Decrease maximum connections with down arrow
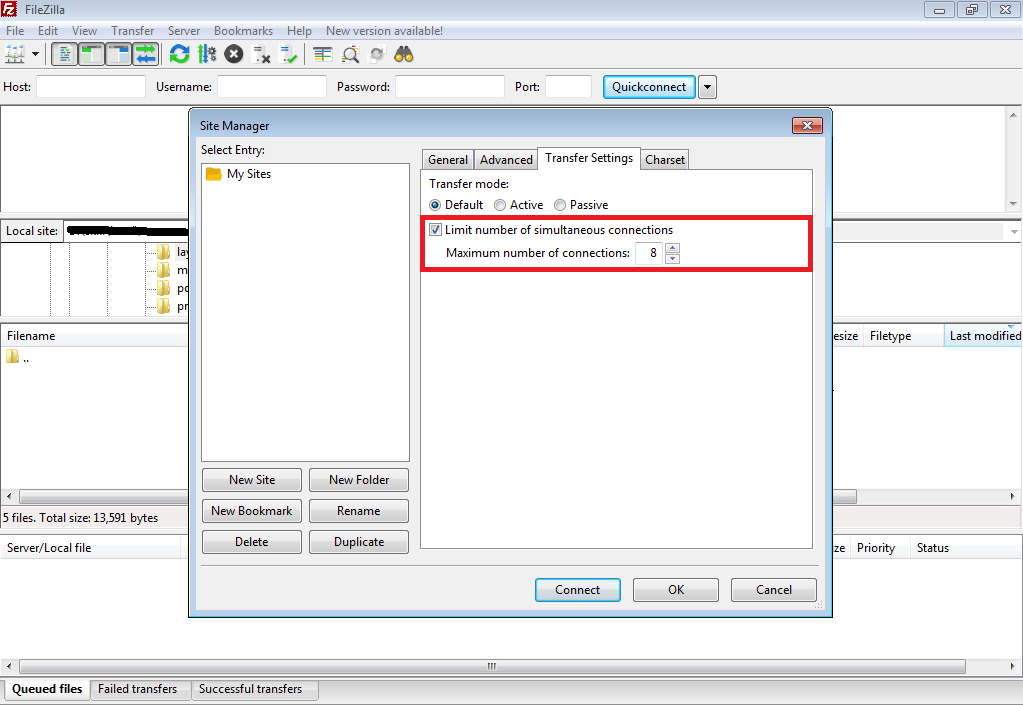Screen dimensions: 1023x705 click(x=673, y=259)
